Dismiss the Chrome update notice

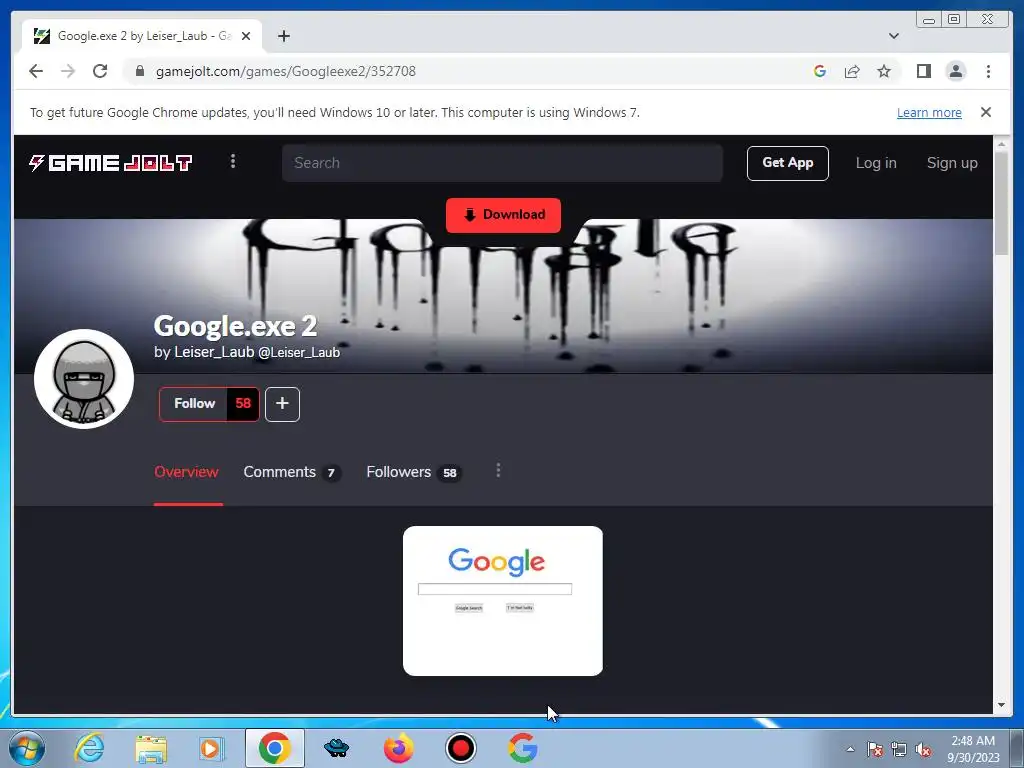985,112
